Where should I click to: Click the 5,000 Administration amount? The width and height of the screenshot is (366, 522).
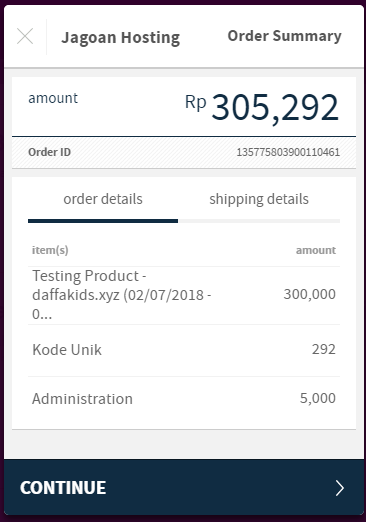click(x=318, y=398)
